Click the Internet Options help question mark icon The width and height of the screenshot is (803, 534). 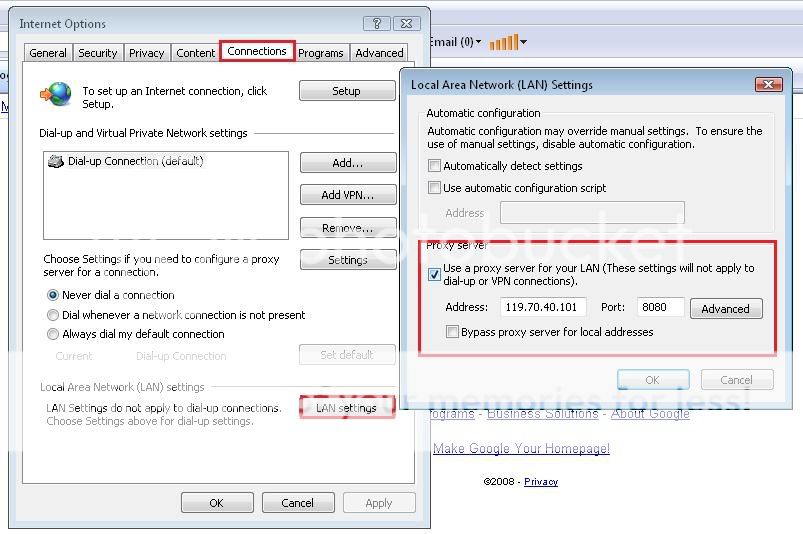[x=377, y=23]
